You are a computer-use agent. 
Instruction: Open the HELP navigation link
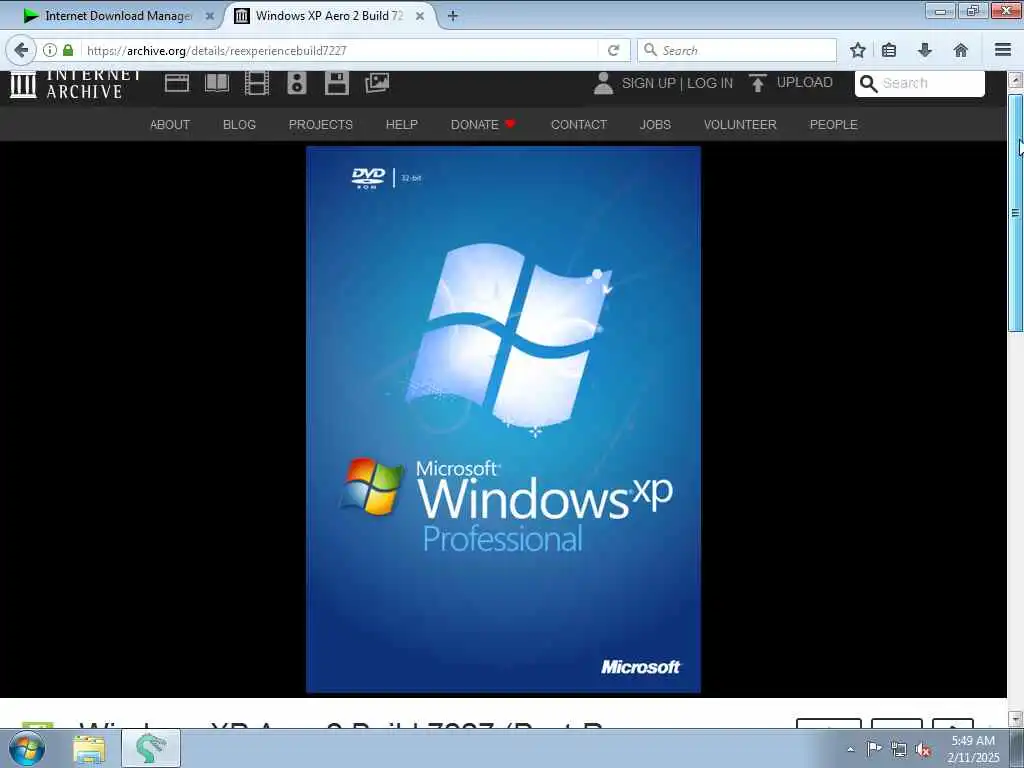pyautogui.click(x=402, y=125)
